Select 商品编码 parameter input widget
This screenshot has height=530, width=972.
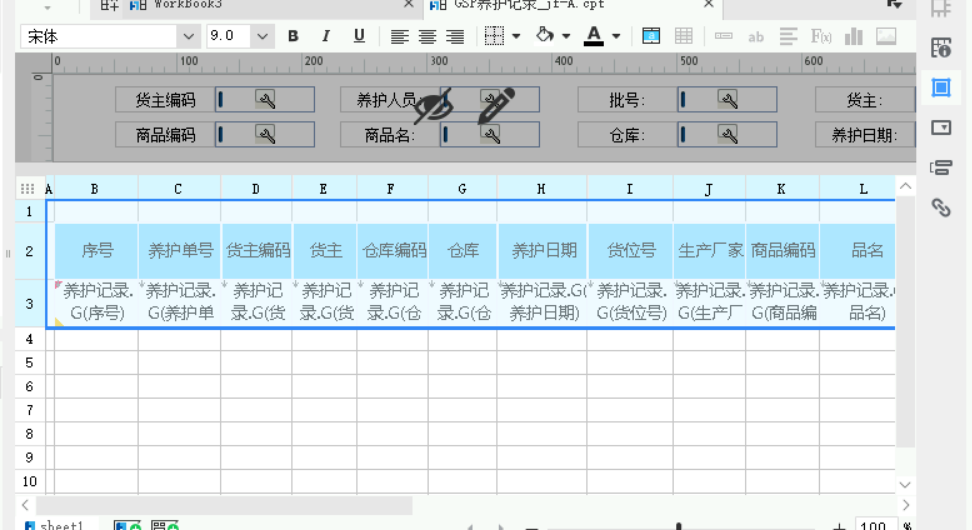(265, 135)
